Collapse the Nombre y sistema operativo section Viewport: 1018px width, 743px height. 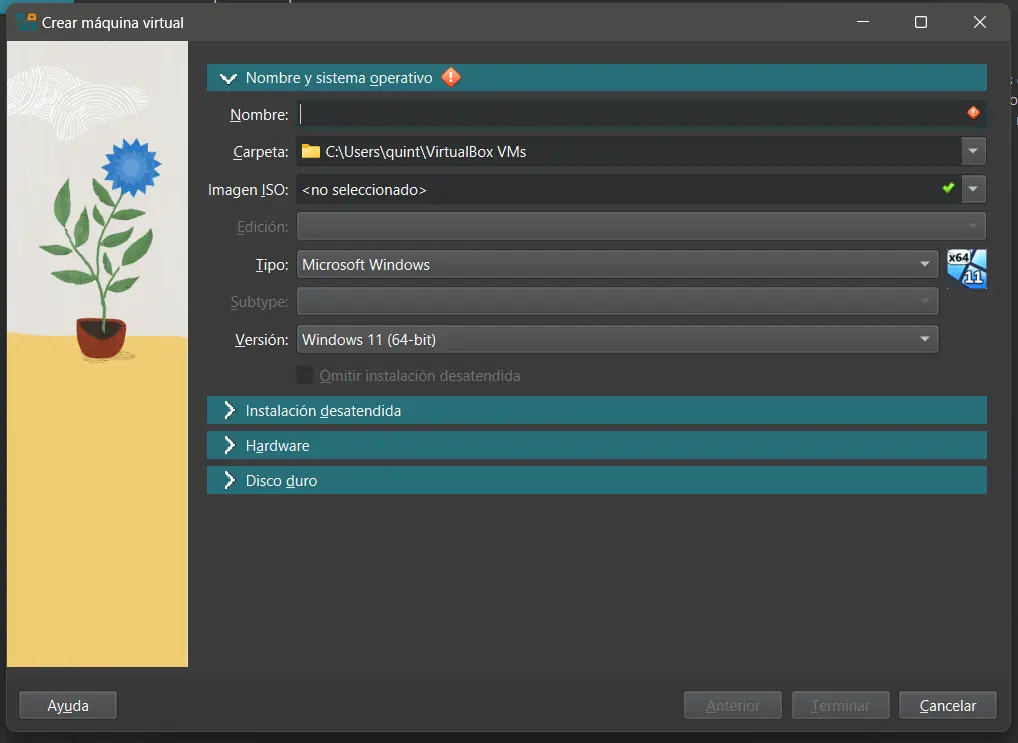point(229,78)
